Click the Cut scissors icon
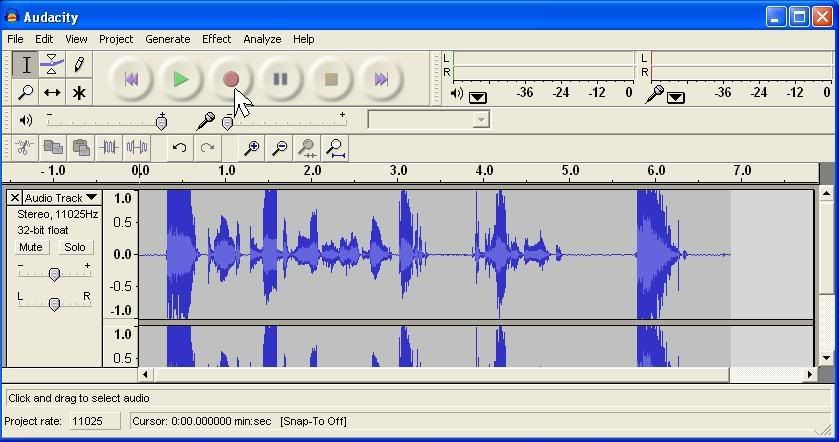 click(x=24, y=148)
